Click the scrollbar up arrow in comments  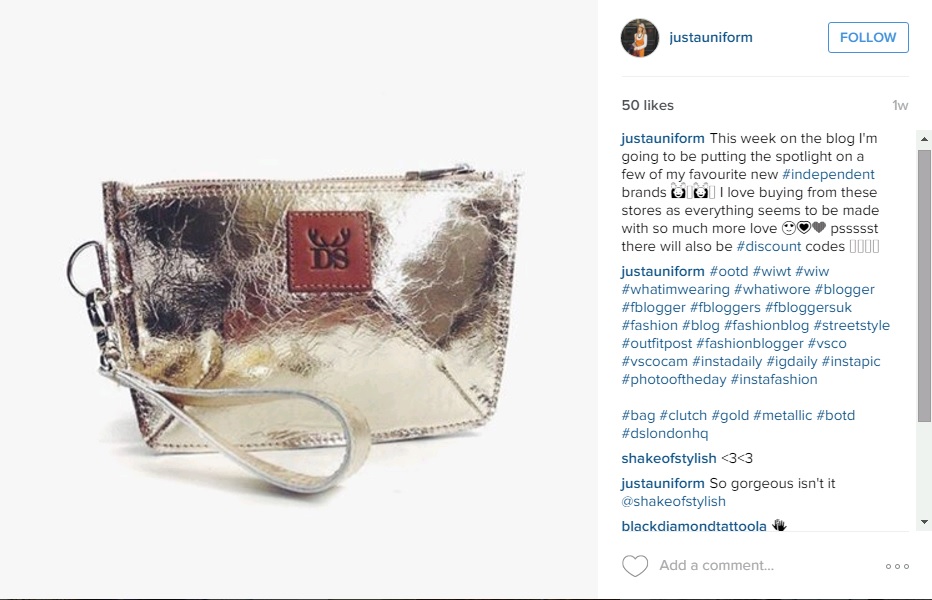[924, 139]
